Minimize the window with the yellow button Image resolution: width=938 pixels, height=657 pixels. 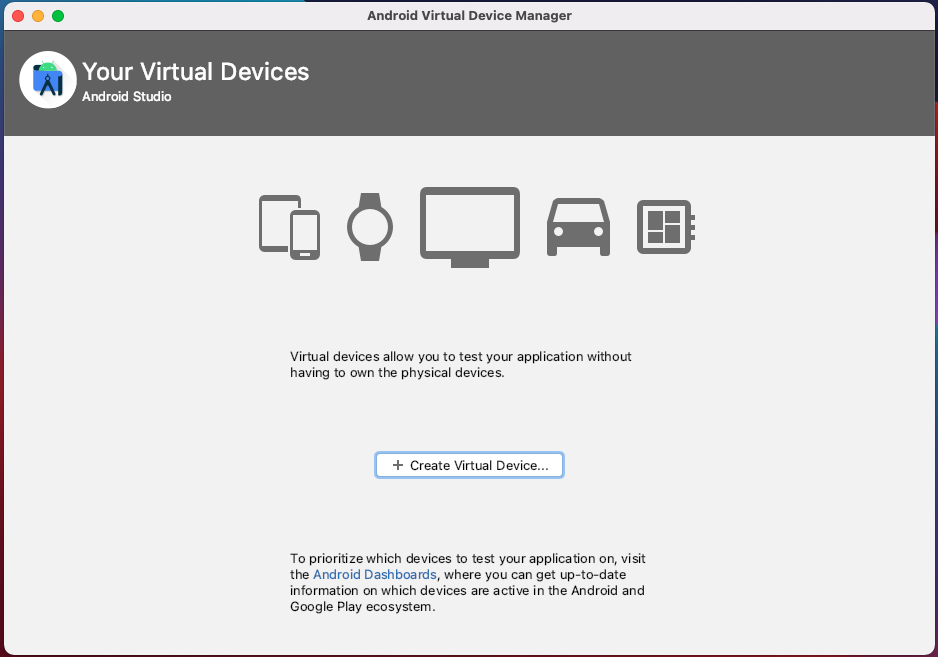38,16
